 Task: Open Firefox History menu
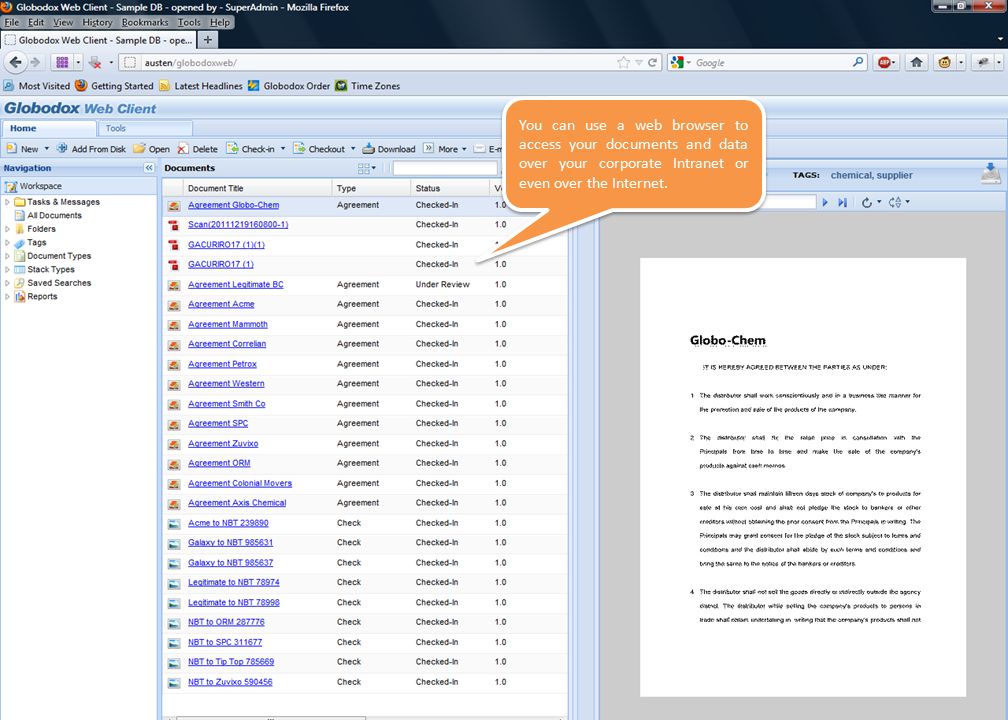[x=97, y=22]
